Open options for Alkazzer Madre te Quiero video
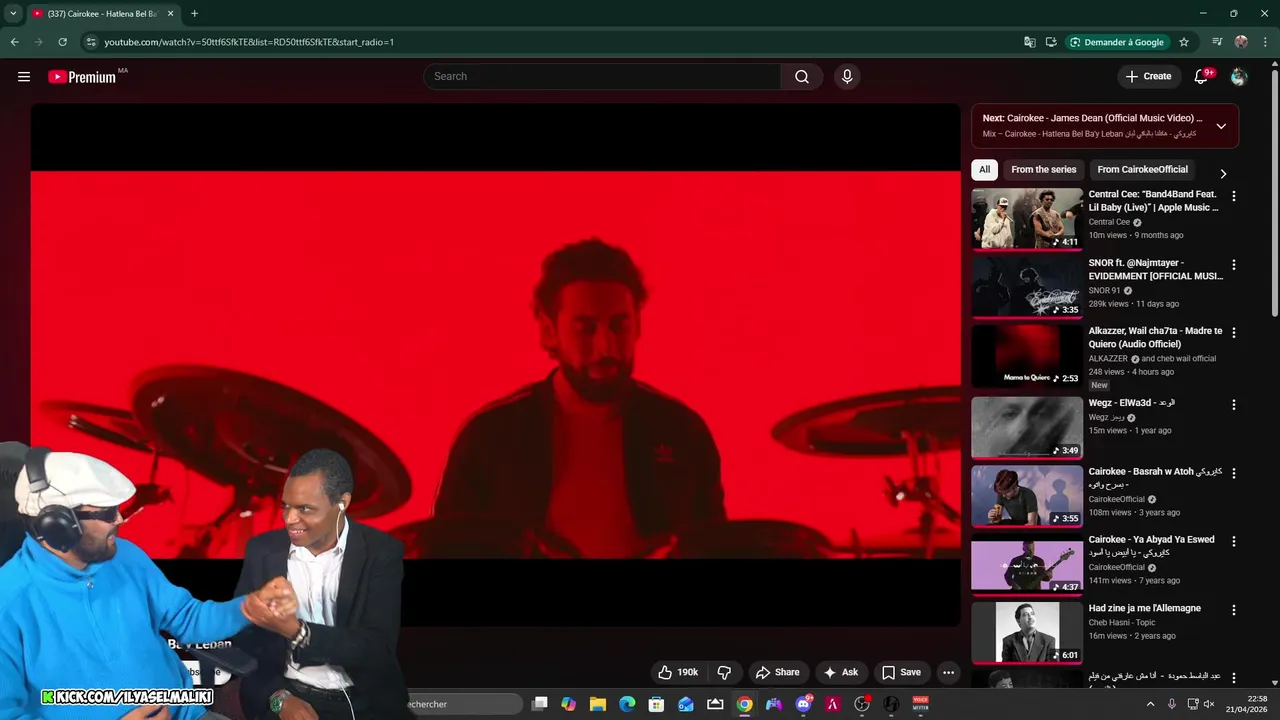The height and width of the screenshot is (720, 1280). [1233, 332]
